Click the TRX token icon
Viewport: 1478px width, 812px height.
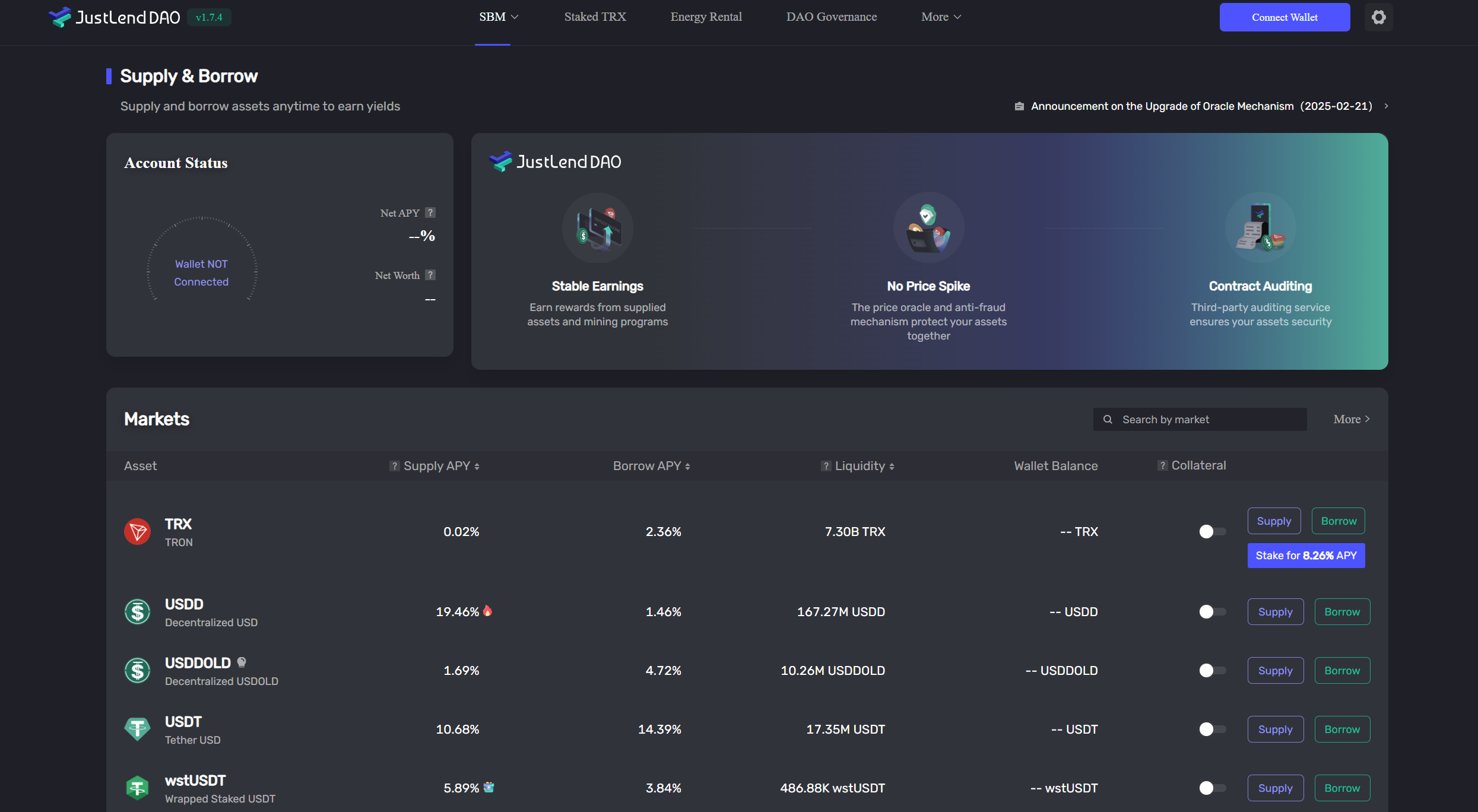137,531
